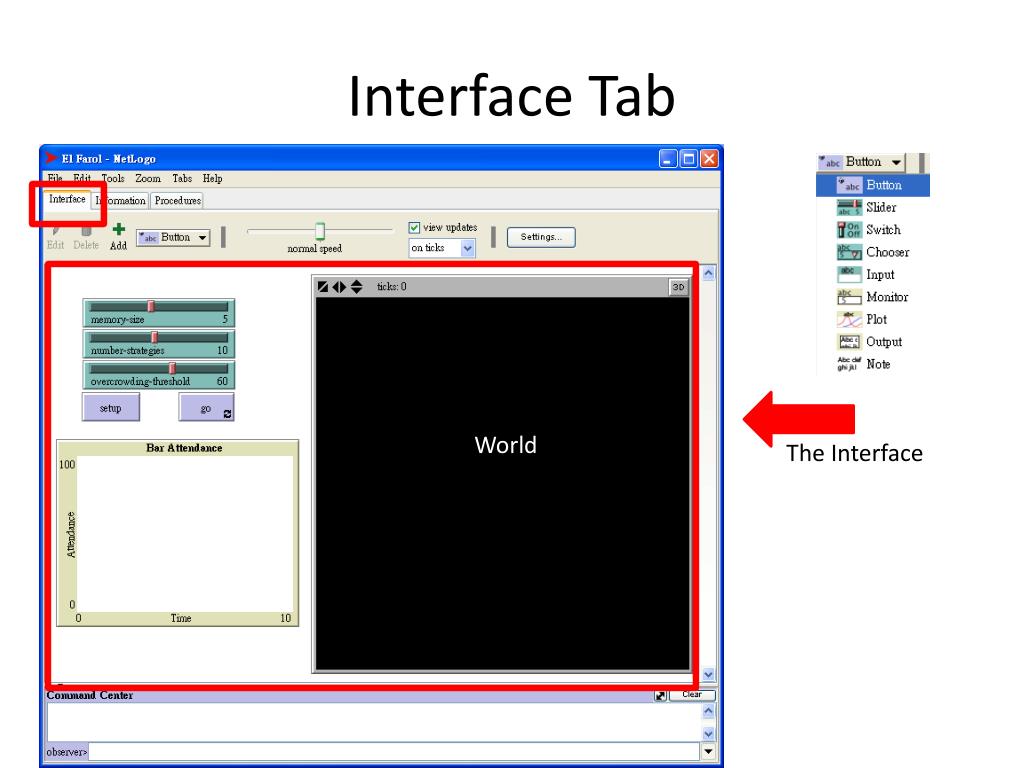
Task: Open the on ticks update mode dropdown
Action: point(441,248)
